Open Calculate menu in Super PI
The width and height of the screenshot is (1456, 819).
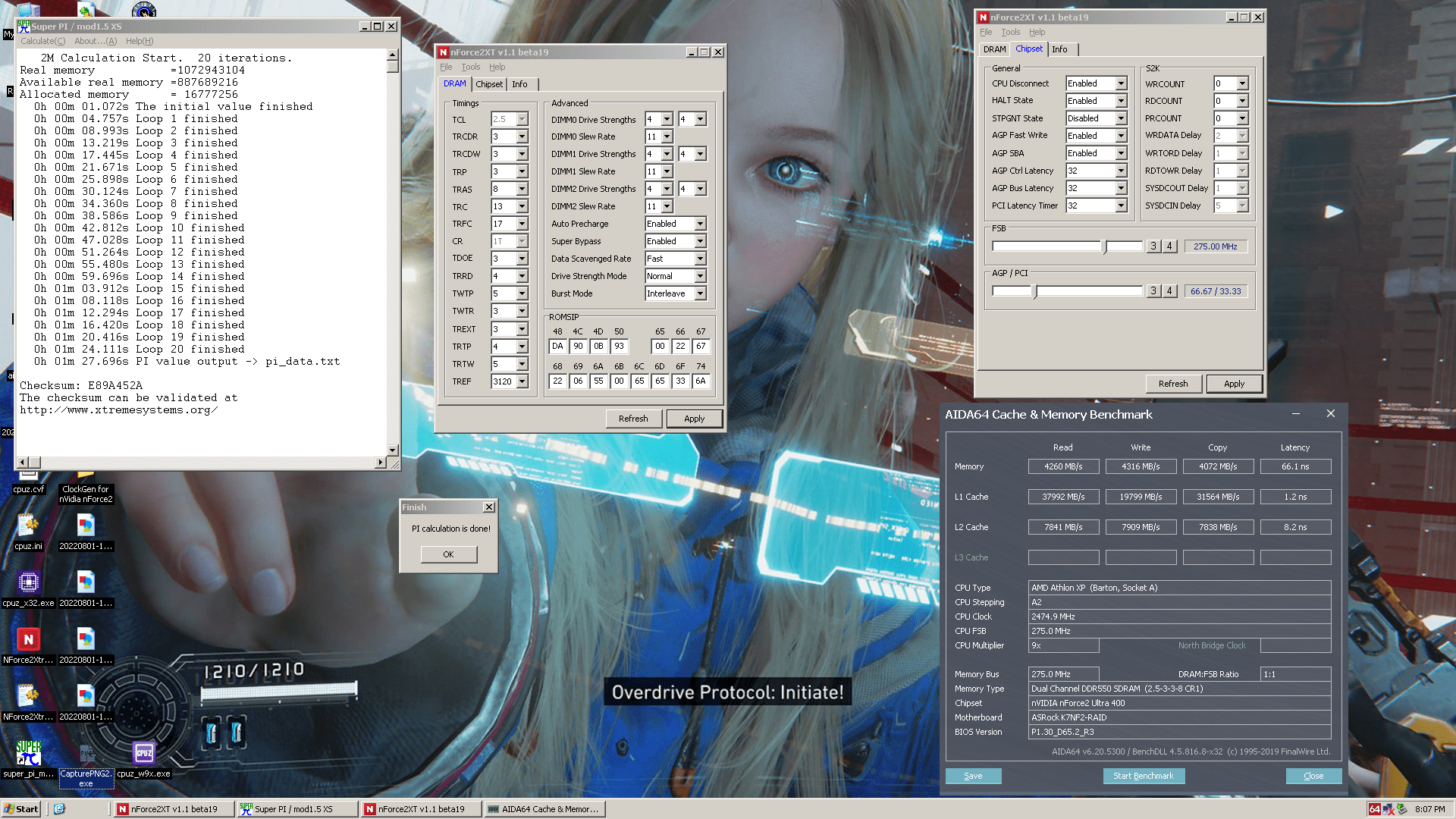[42, 41]
